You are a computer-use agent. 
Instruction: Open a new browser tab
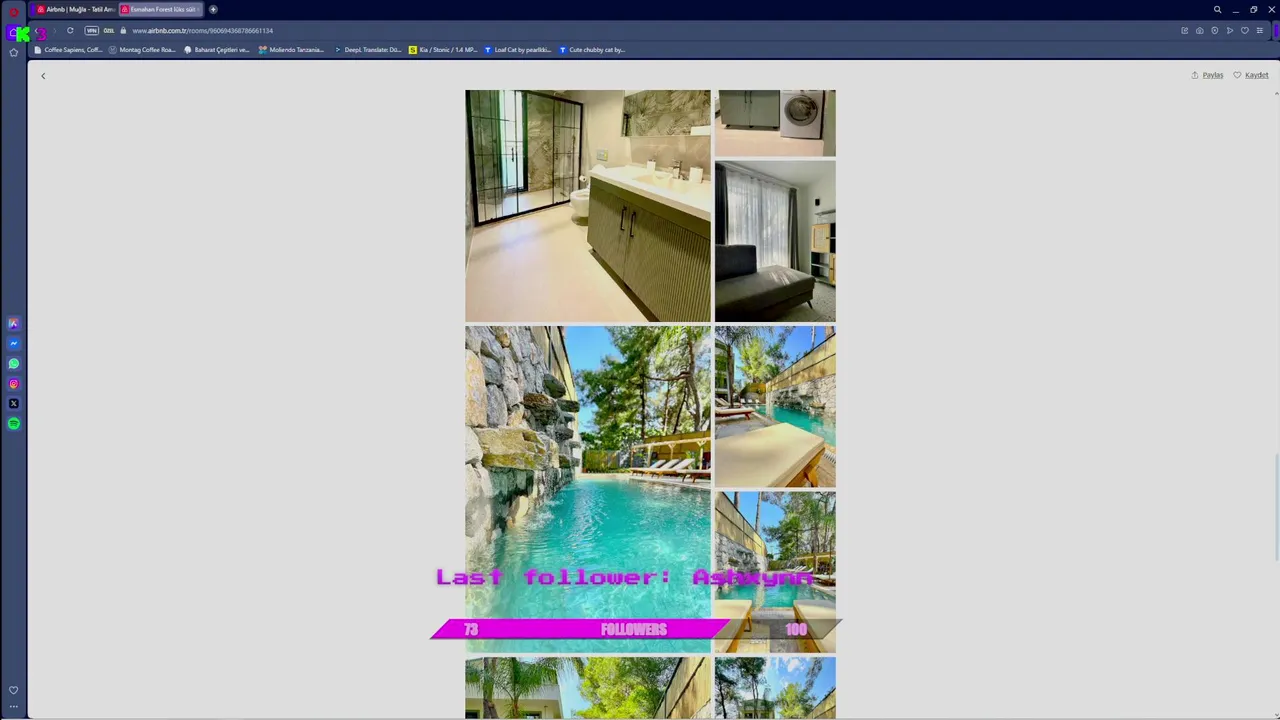[213, 9]
